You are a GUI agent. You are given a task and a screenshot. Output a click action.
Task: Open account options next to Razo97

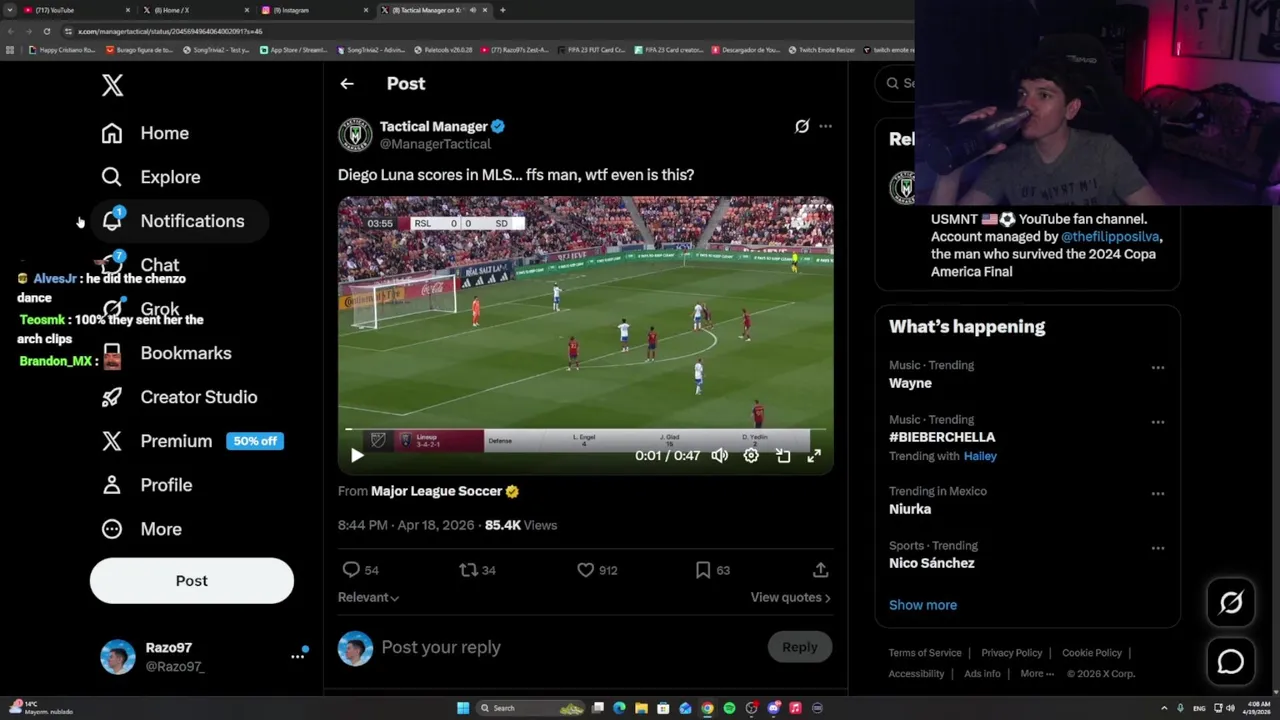point(297,656)
